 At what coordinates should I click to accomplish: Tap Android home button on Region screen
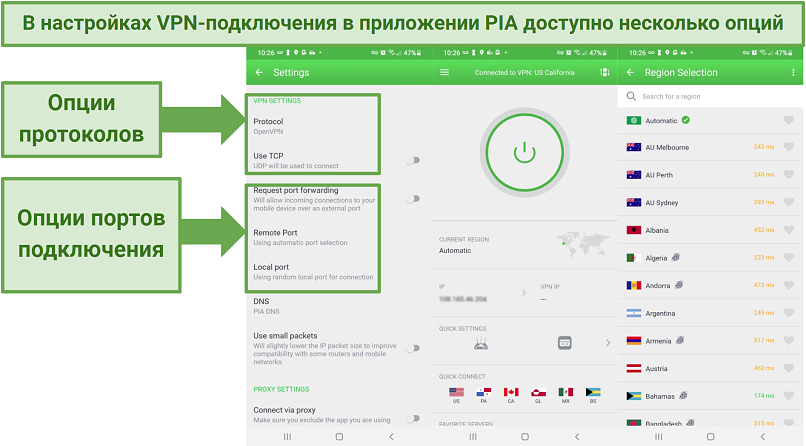coord(710,437)
